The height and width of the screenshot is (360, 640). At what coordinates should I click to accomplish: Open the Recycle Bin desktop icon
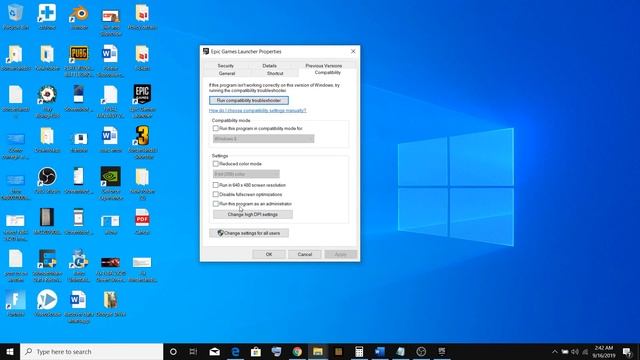coord(16,17)
